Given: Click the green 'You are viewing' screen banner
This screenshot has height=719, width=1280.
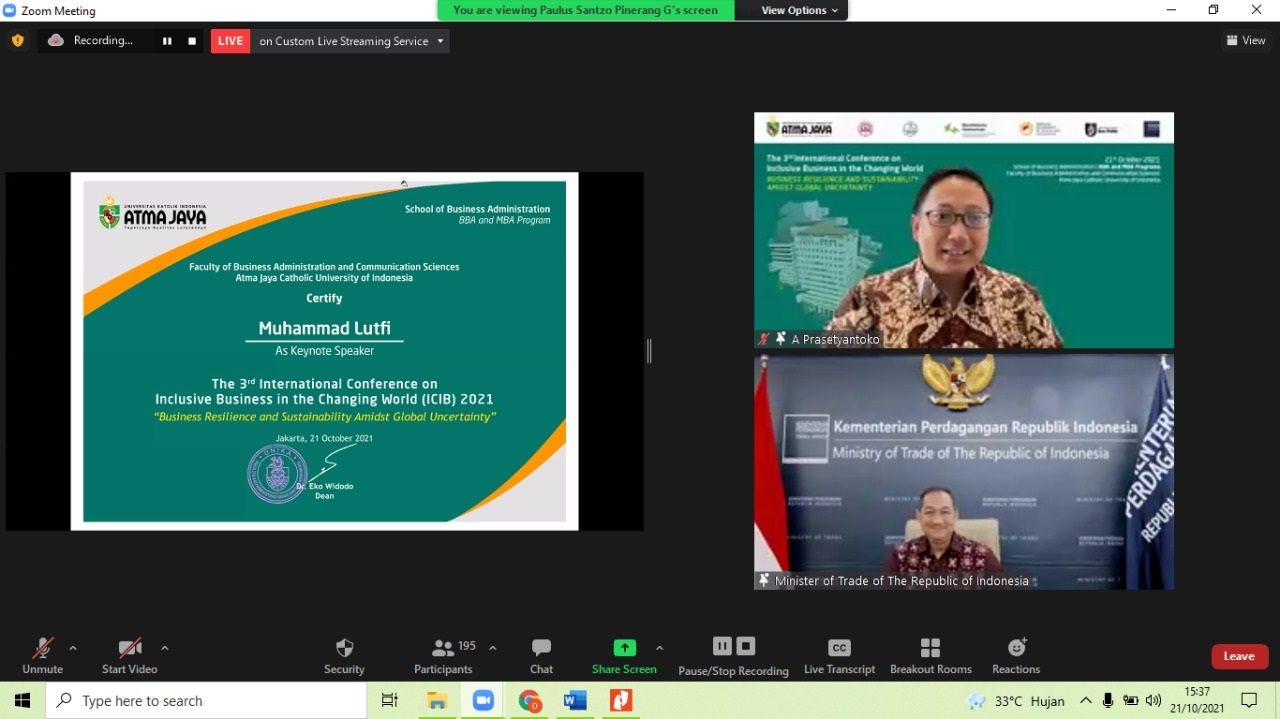Looking at the screenshot, I should [586, 10].
